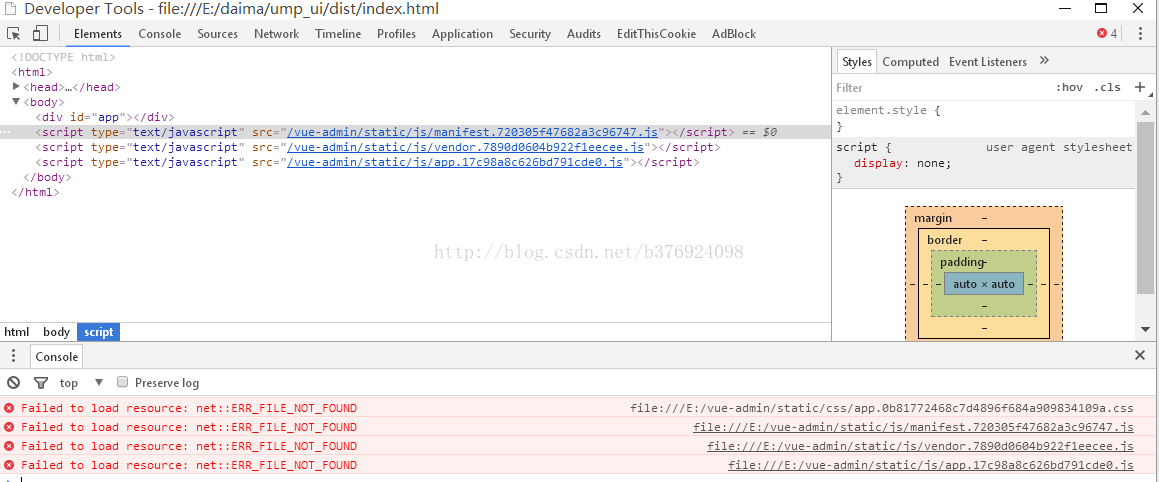Screen dimensions: 1159x482
Task: Add new style rule plus icon
Action: click(x=1140, y=87)
